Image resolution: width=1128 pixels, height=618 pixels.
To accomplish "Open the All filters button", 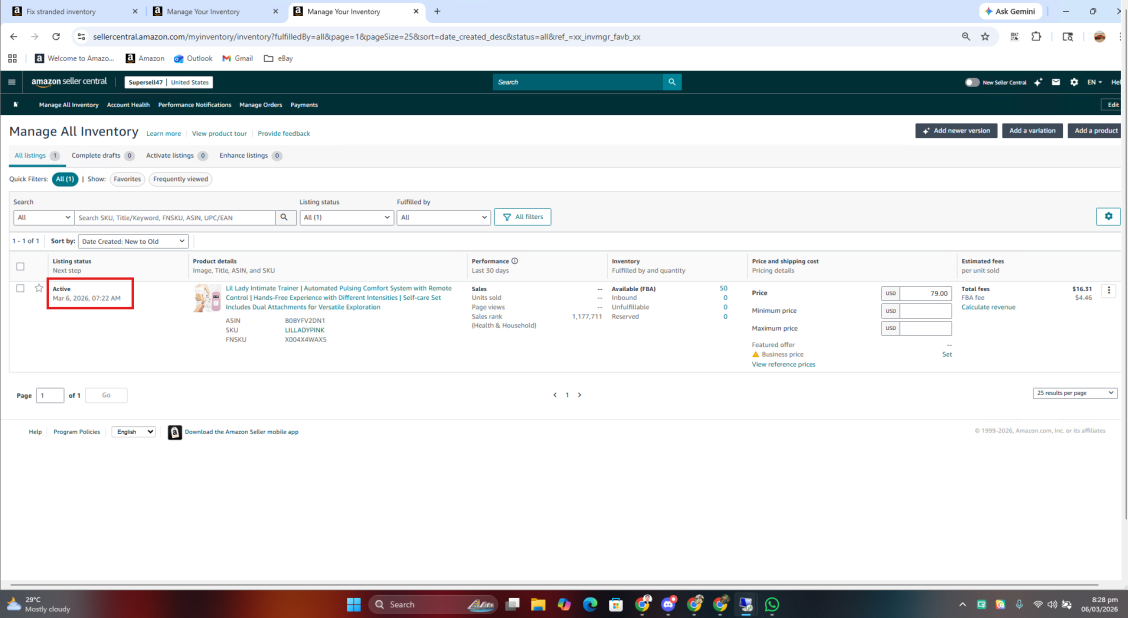I will (522, 217).
